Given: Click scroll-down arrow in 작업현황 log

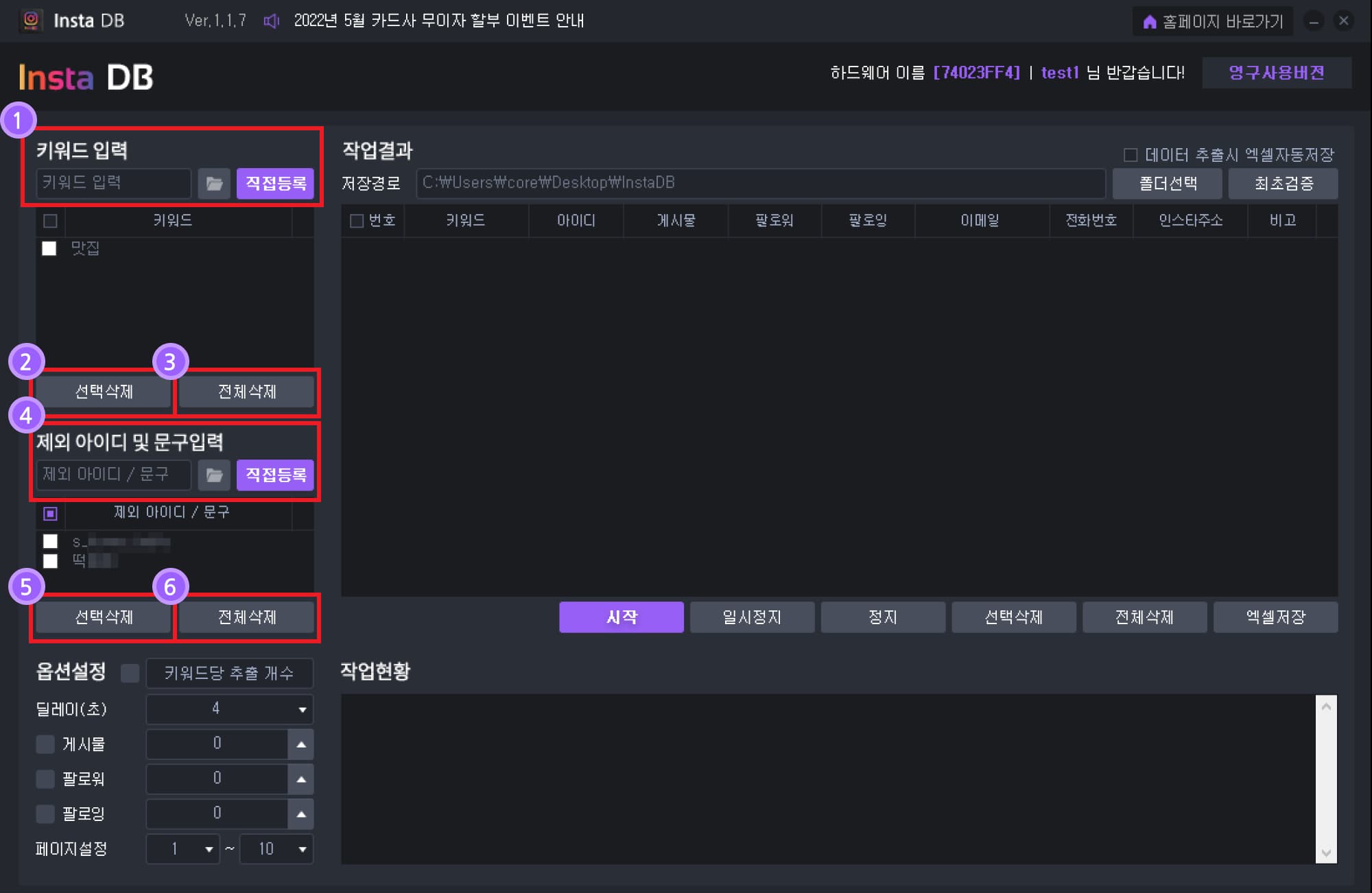Looking at the screenshot, I should coord(1327,853).
